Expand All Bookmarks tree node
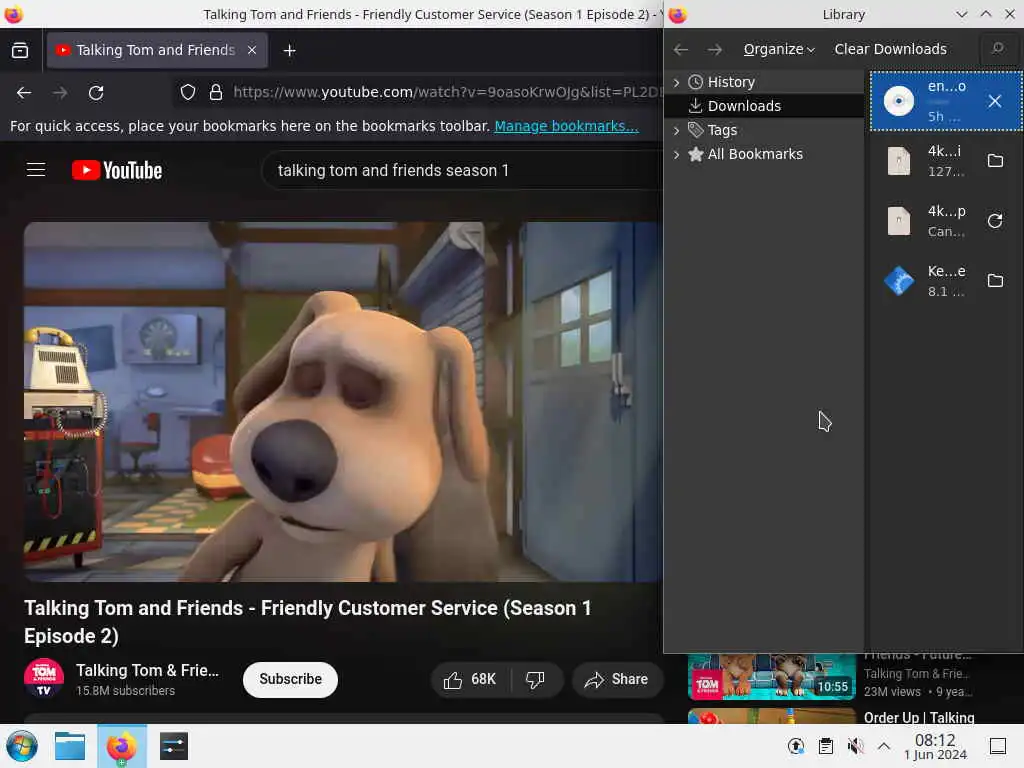 pyautogui.click(x=677, y=155)
